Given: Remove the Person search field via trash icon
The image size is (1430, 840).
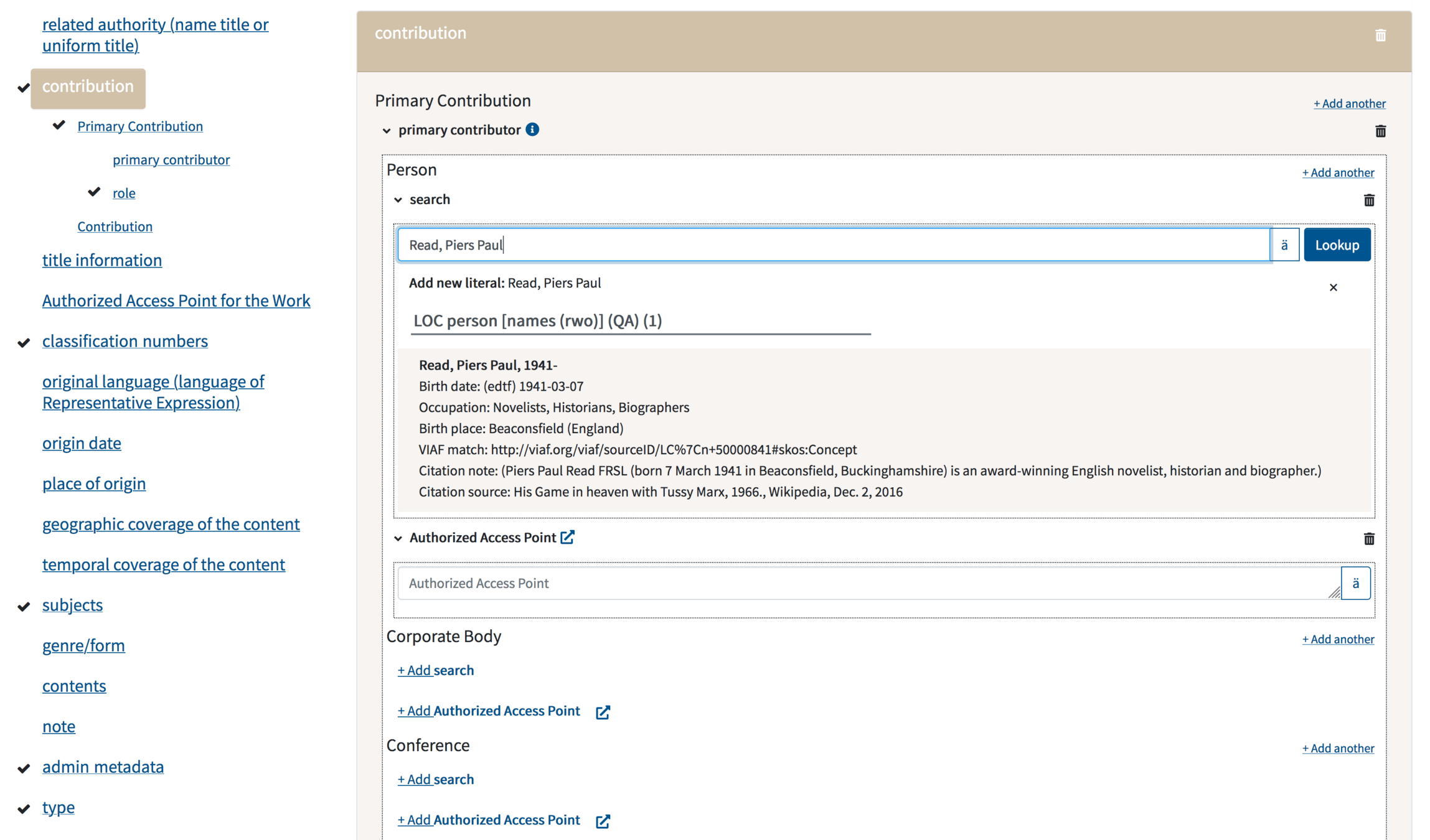Looking at the screenshot, I should click(1369, 200).
